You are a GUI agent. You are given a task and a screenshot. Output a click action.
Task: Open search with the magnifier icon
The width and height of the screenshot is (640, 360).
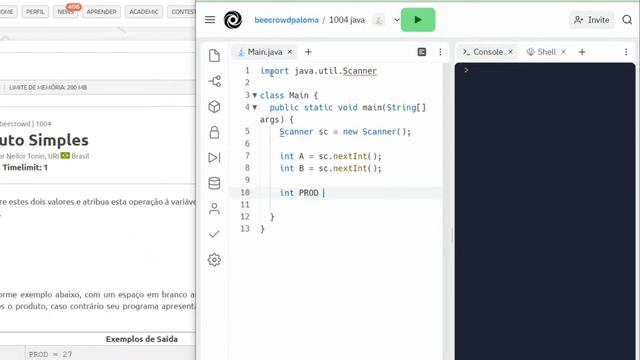point(627,20)
